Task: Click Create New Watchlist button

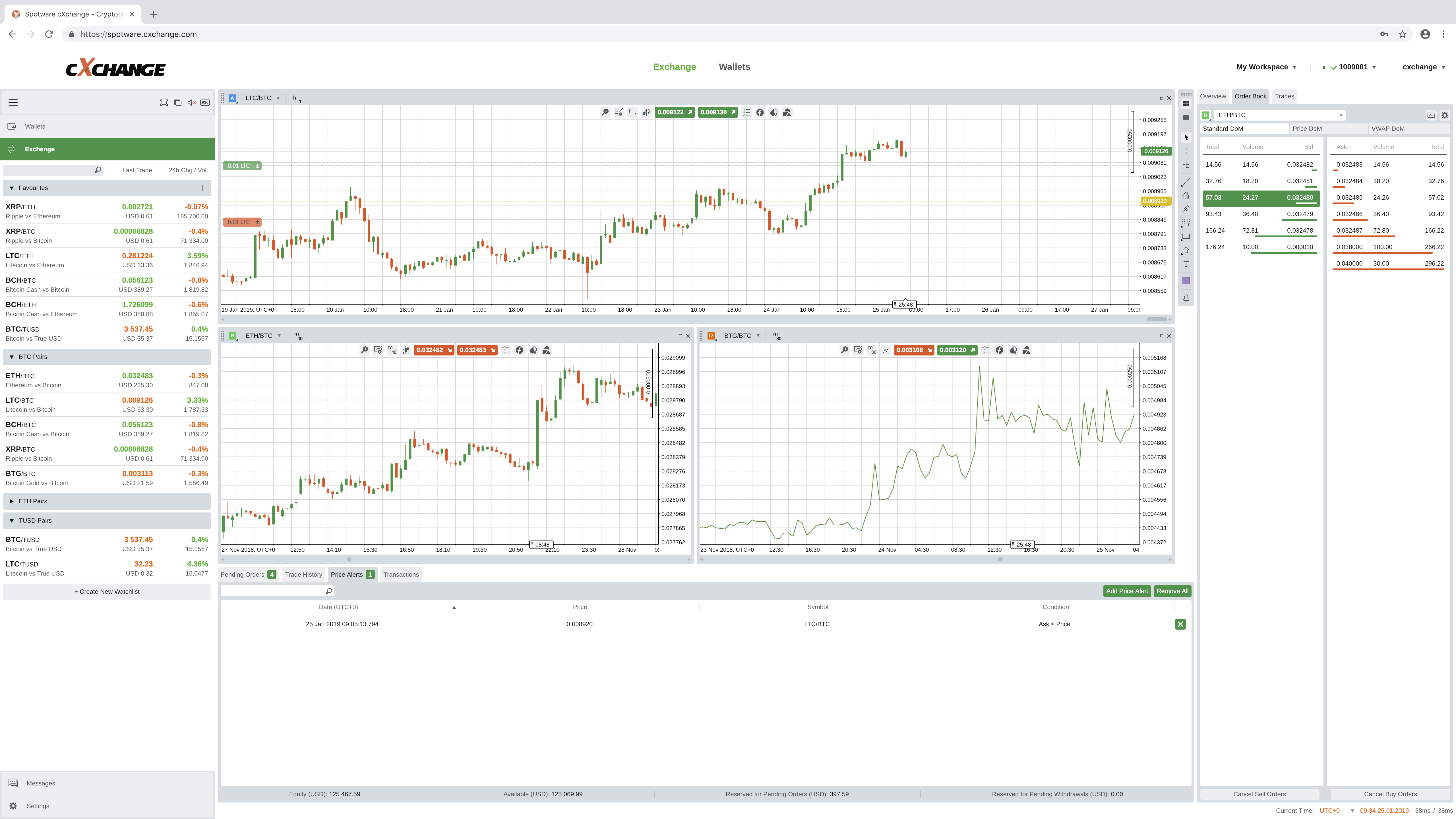Action: click(x=107, y=592)
